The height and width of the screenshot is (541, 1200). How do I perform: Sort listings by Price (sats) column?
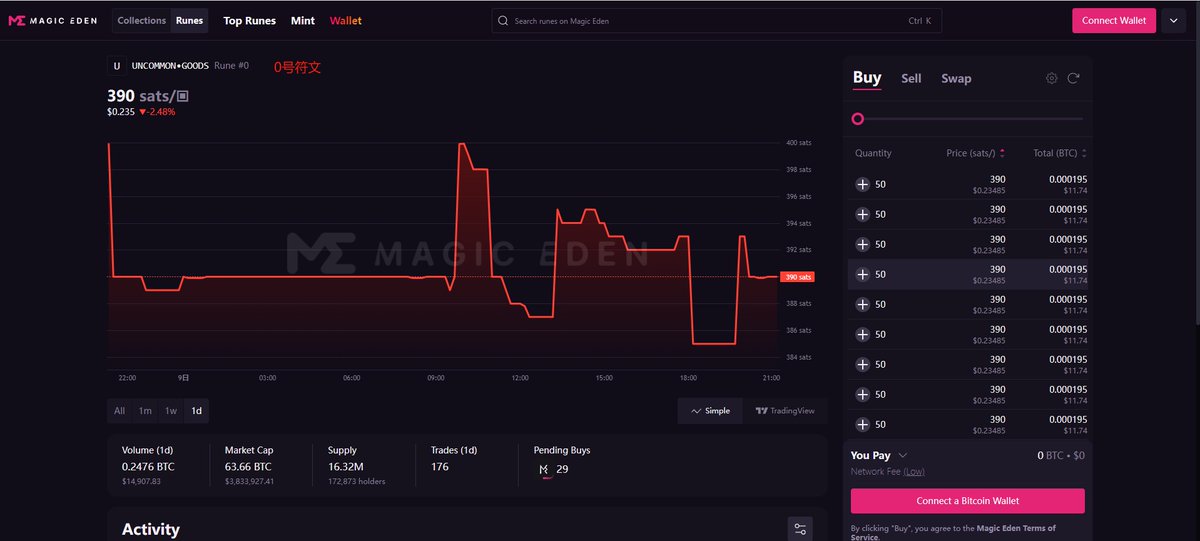coord(975,153)
